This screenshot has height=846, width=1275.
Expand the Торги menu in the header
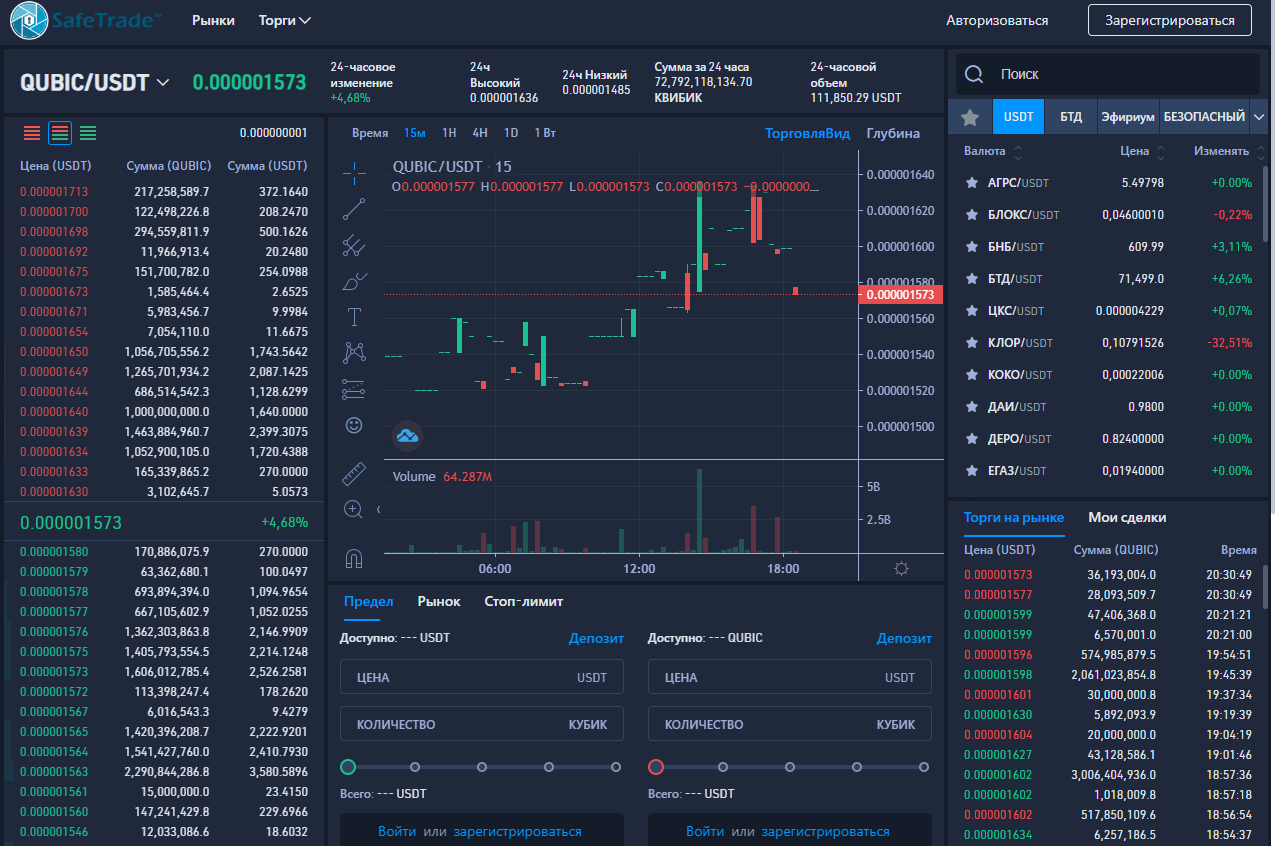[x=281, y=19]
